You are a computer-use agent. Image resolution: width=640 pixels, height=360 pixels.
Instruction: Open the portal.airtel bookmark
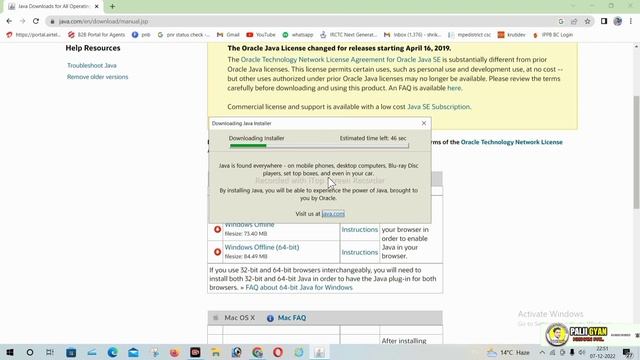(33, 35)
